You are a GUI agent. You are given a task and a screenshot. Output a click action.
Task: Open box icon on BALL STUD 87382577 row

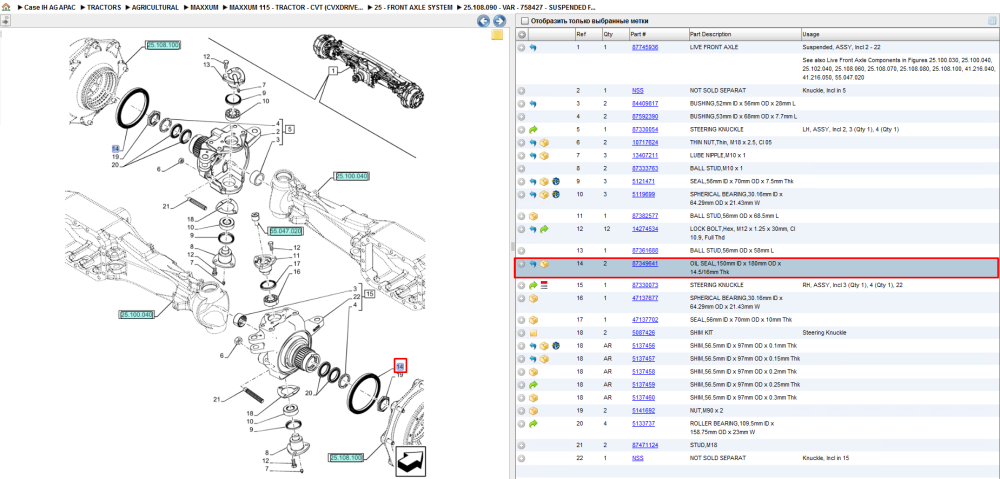(x=533, y=216)
